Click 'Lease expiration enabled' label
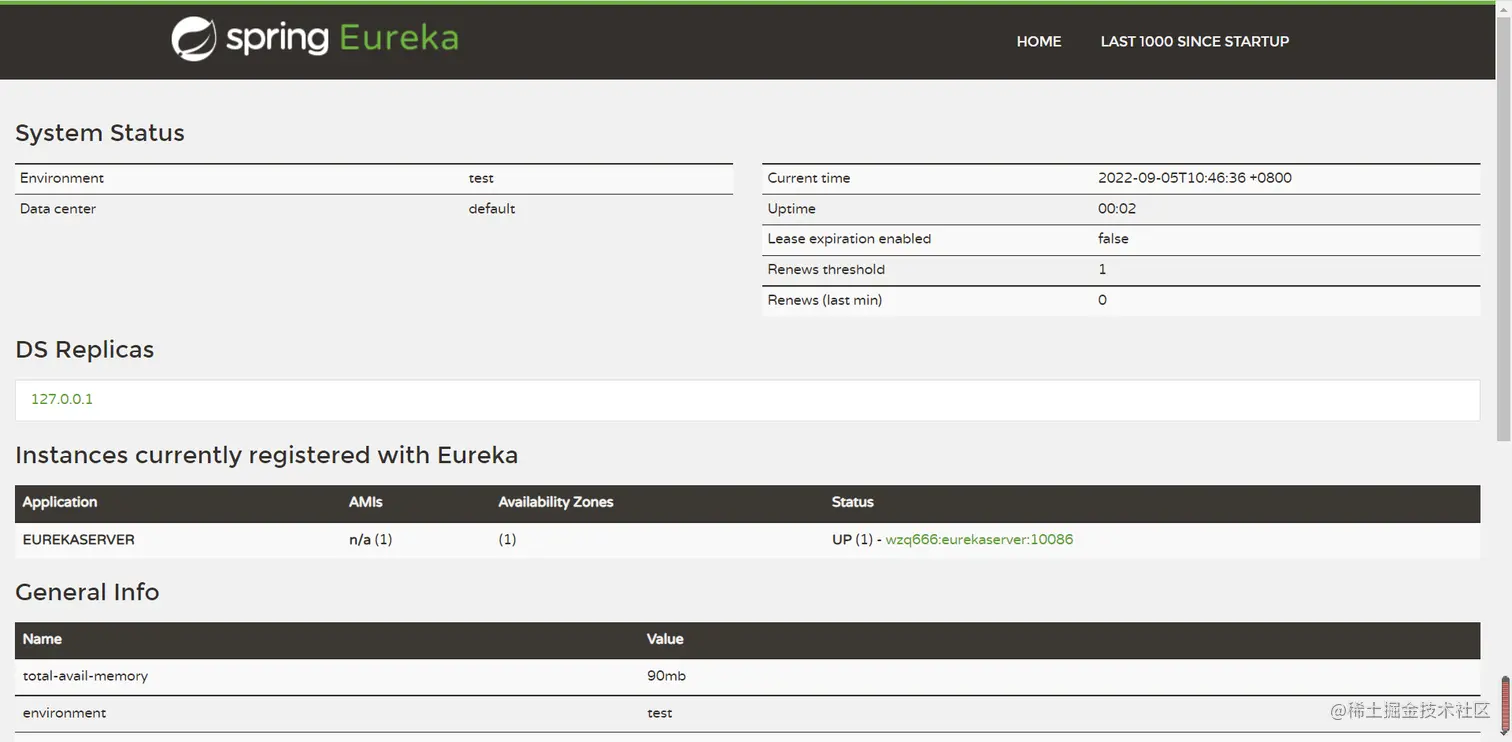The height and width of the screenshot is (742, 1512). point(849,239)
